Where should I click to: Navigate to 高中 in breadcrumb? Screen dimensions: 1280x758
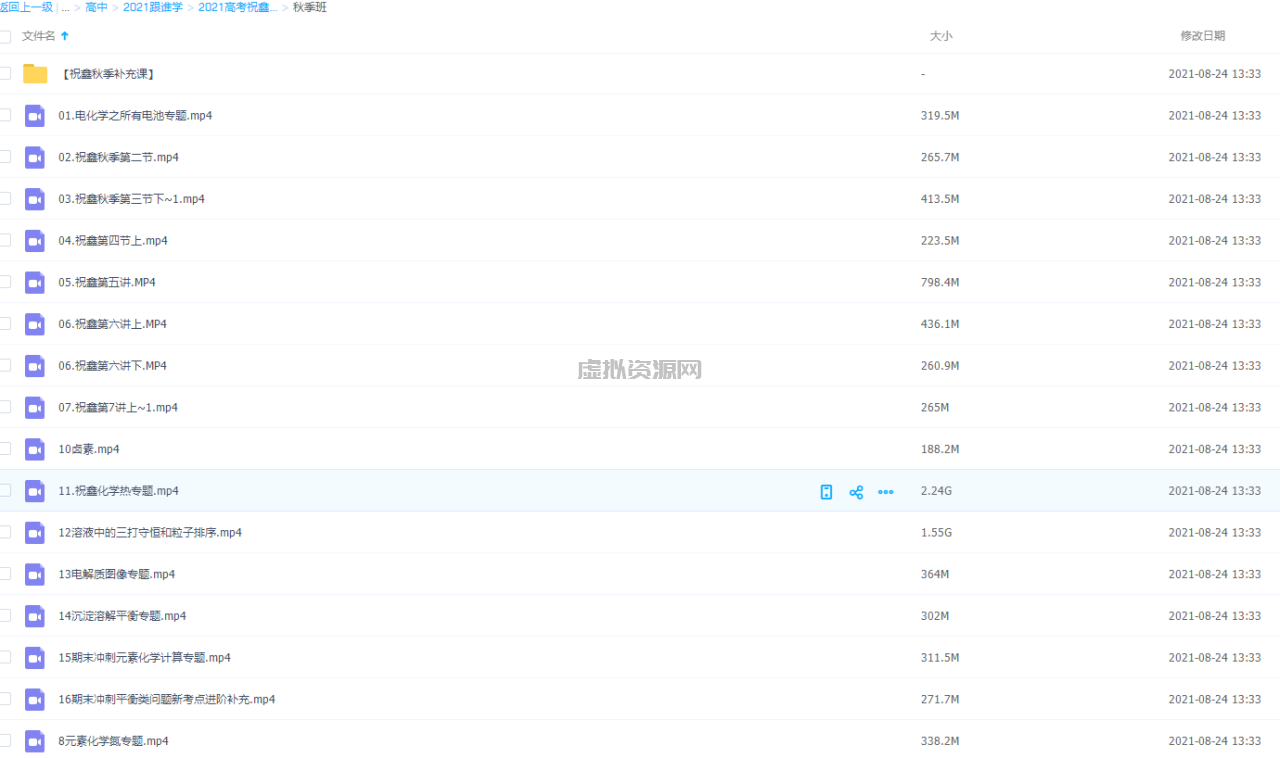click(97, 7)
